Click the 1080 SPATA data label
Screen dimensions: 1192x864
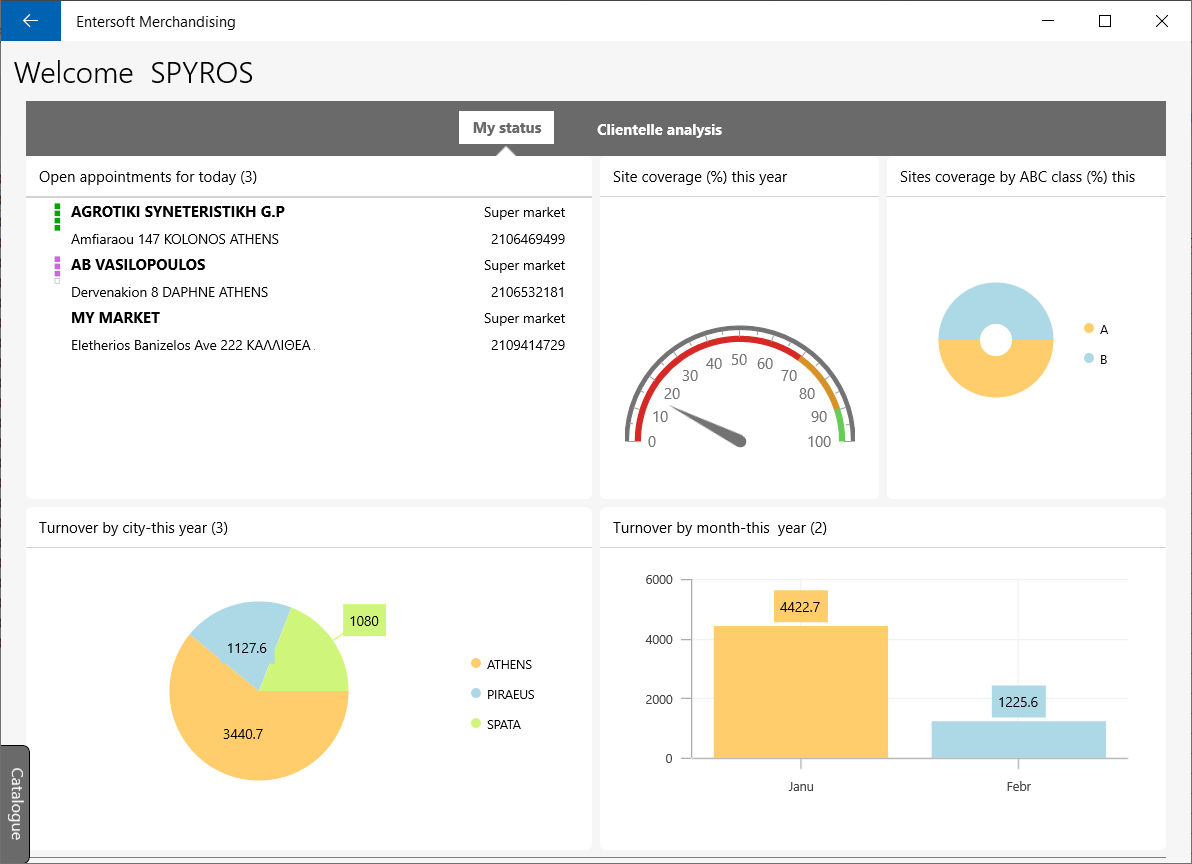(x=364, y=621)
